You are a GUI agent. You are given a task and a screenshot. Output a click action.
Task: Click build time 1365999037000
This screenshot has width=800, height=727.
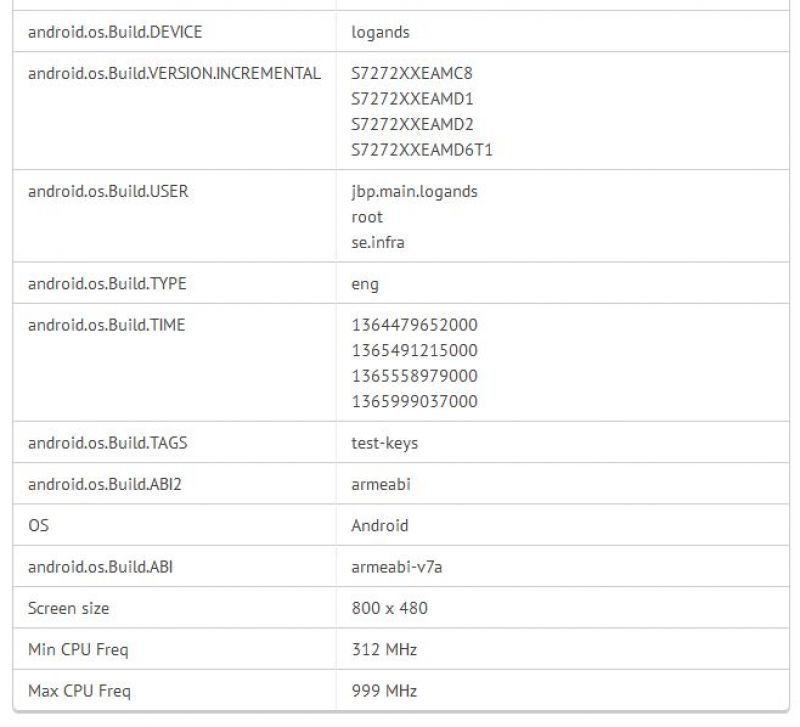414,402
